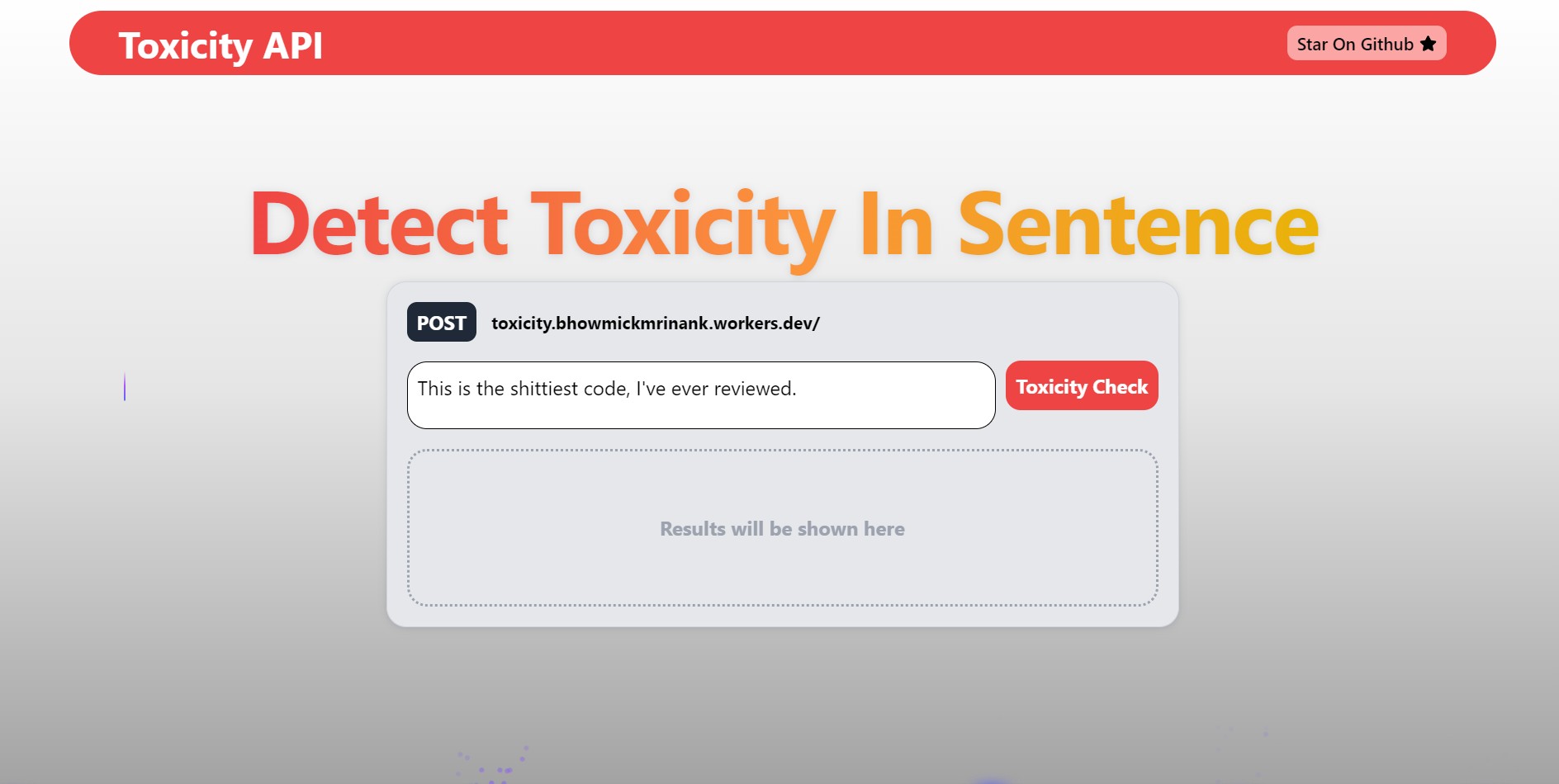1559x784 pixels.
Task: Click the black star glyph in the top right
Action: (1427, 44)
